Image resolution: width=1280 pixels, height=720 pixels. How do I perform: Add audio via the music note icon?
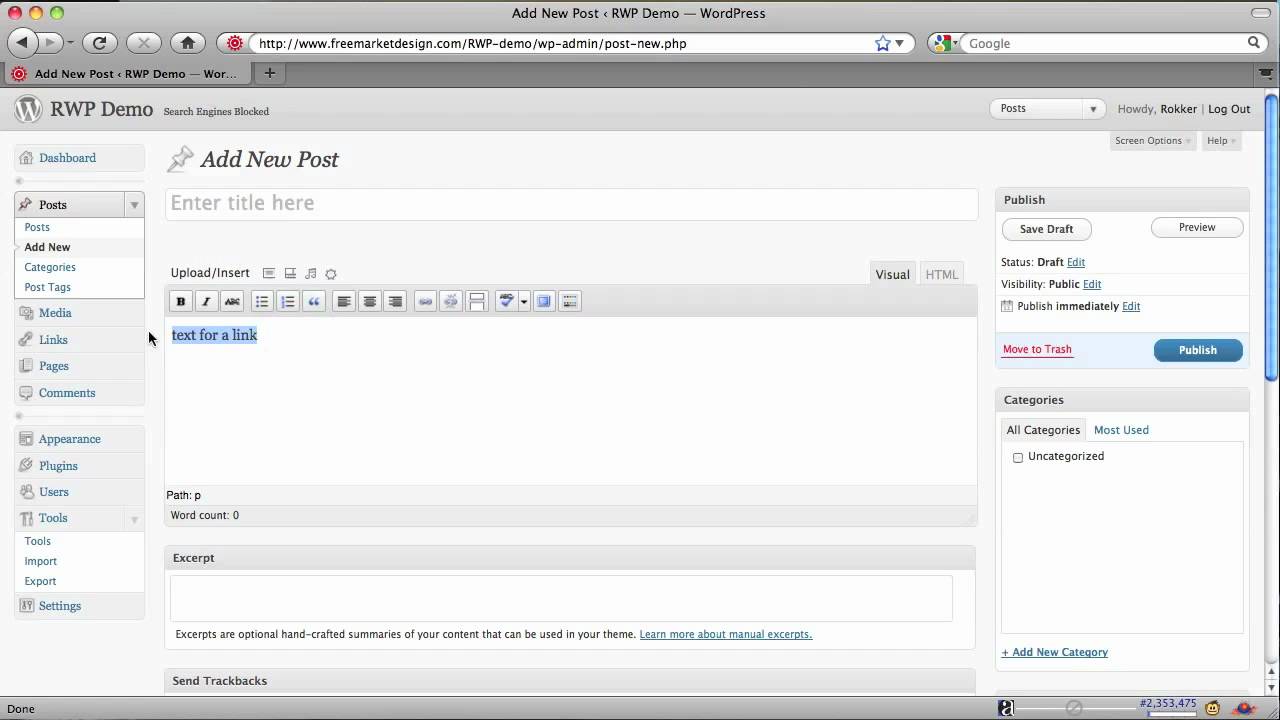pyautogui.click(x=311, y=274)
